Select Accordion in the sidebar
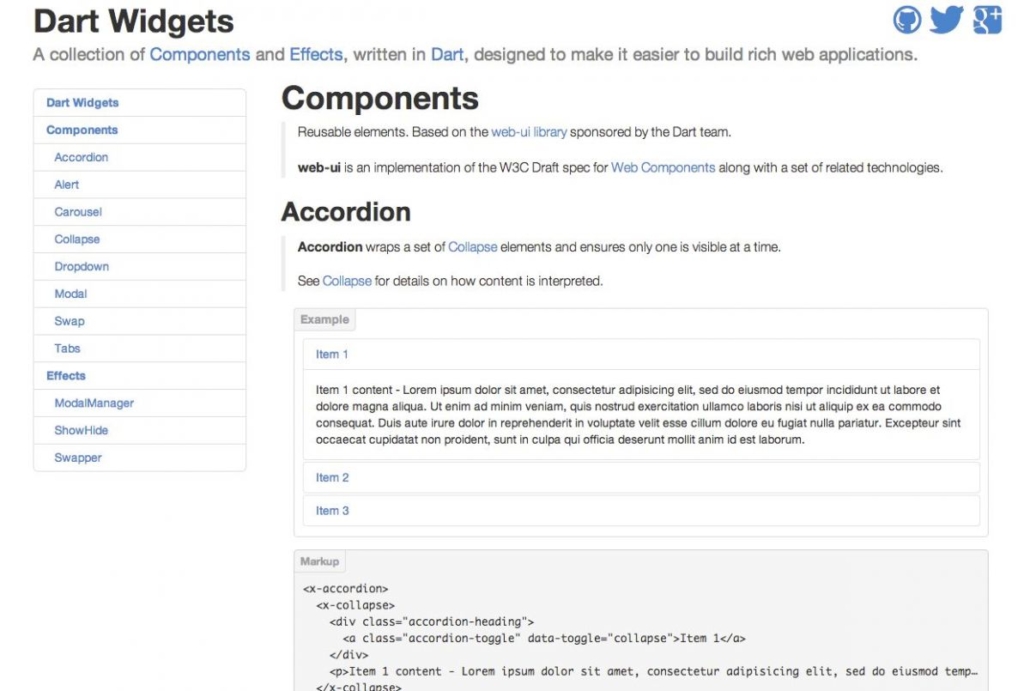This screenshot has width=1030, height=691. pyautogui.click(x=81, y=158)
